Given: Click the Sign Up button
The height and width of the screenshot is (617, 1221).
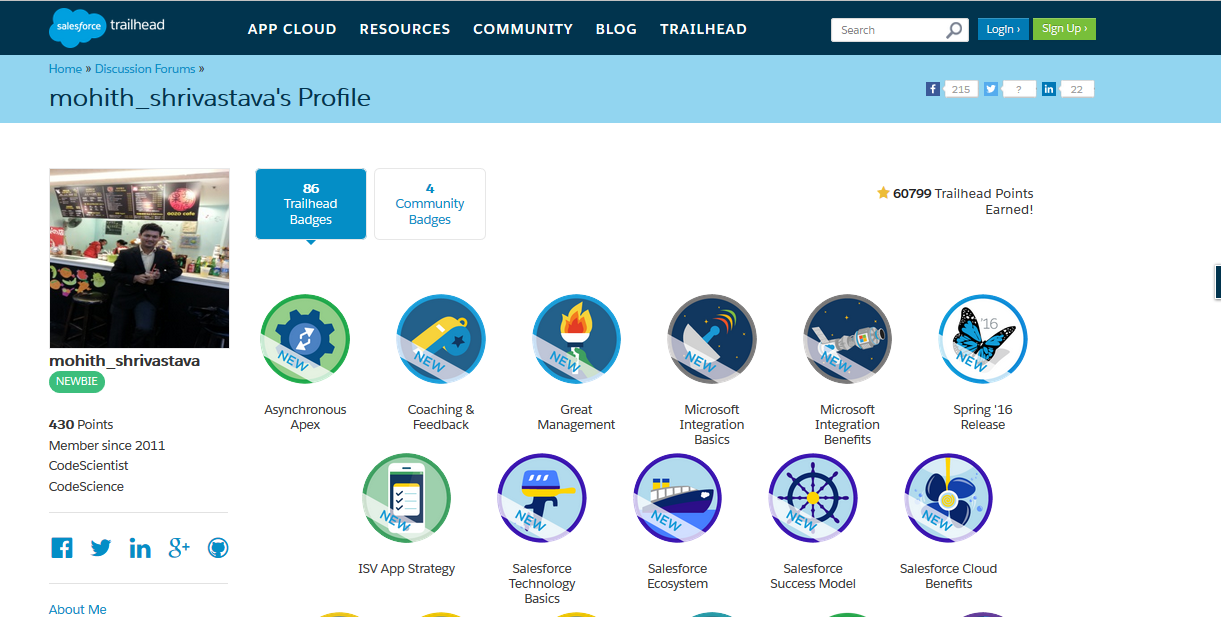Looking at the screenshot, I should (x=1064, y=29).
